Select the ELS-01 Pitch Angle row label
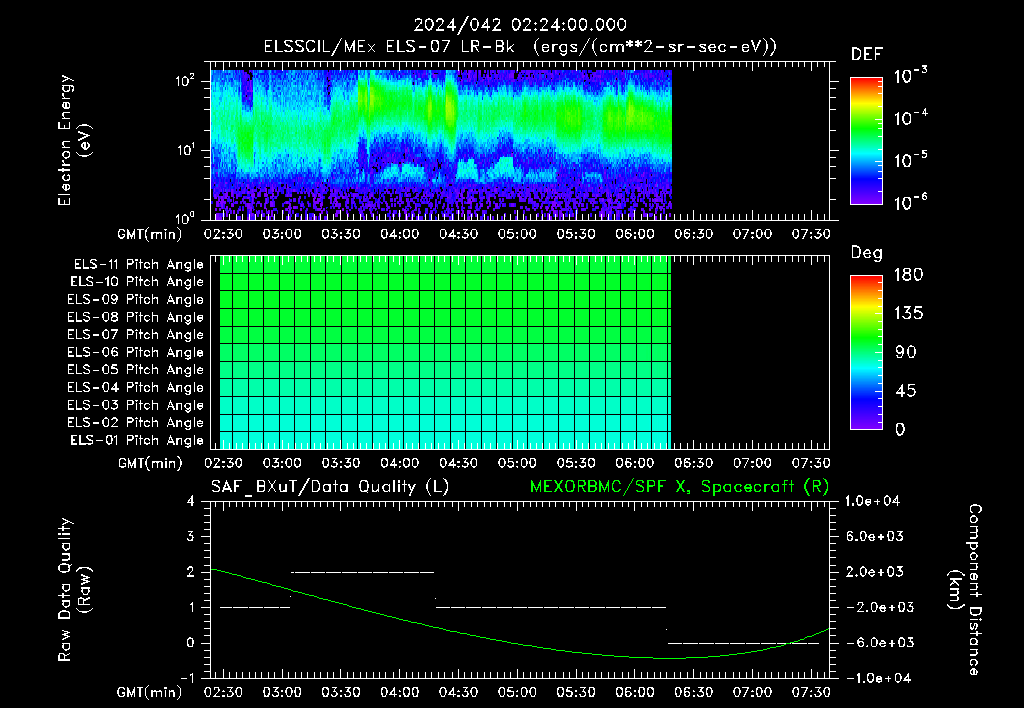 pyautogui.click(x=137, y=440)
